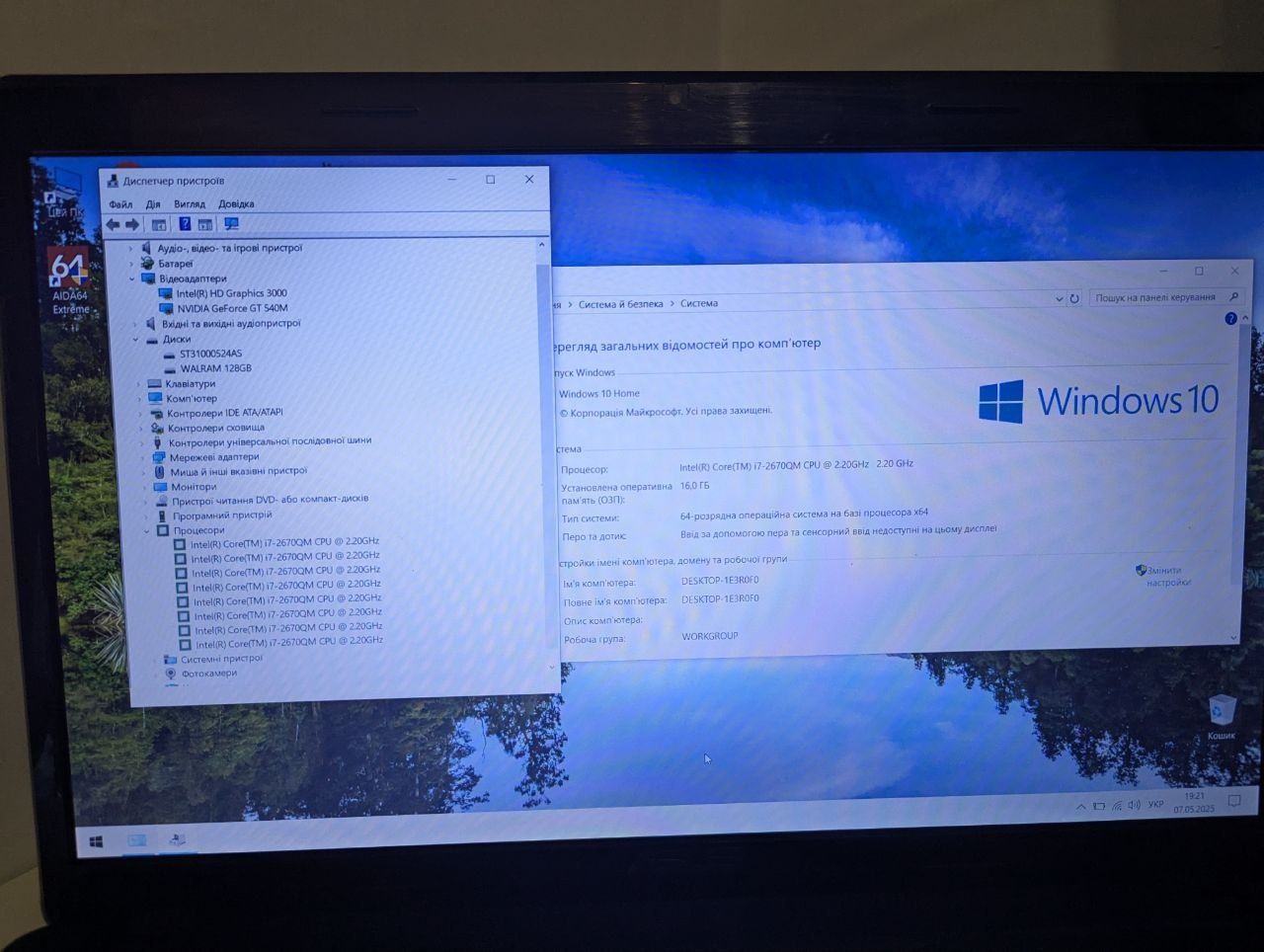The height and width of the screenshot is (952, 1264).
Task: Click the Device Manager scrollbar up arrow
Action: (541, 245)
